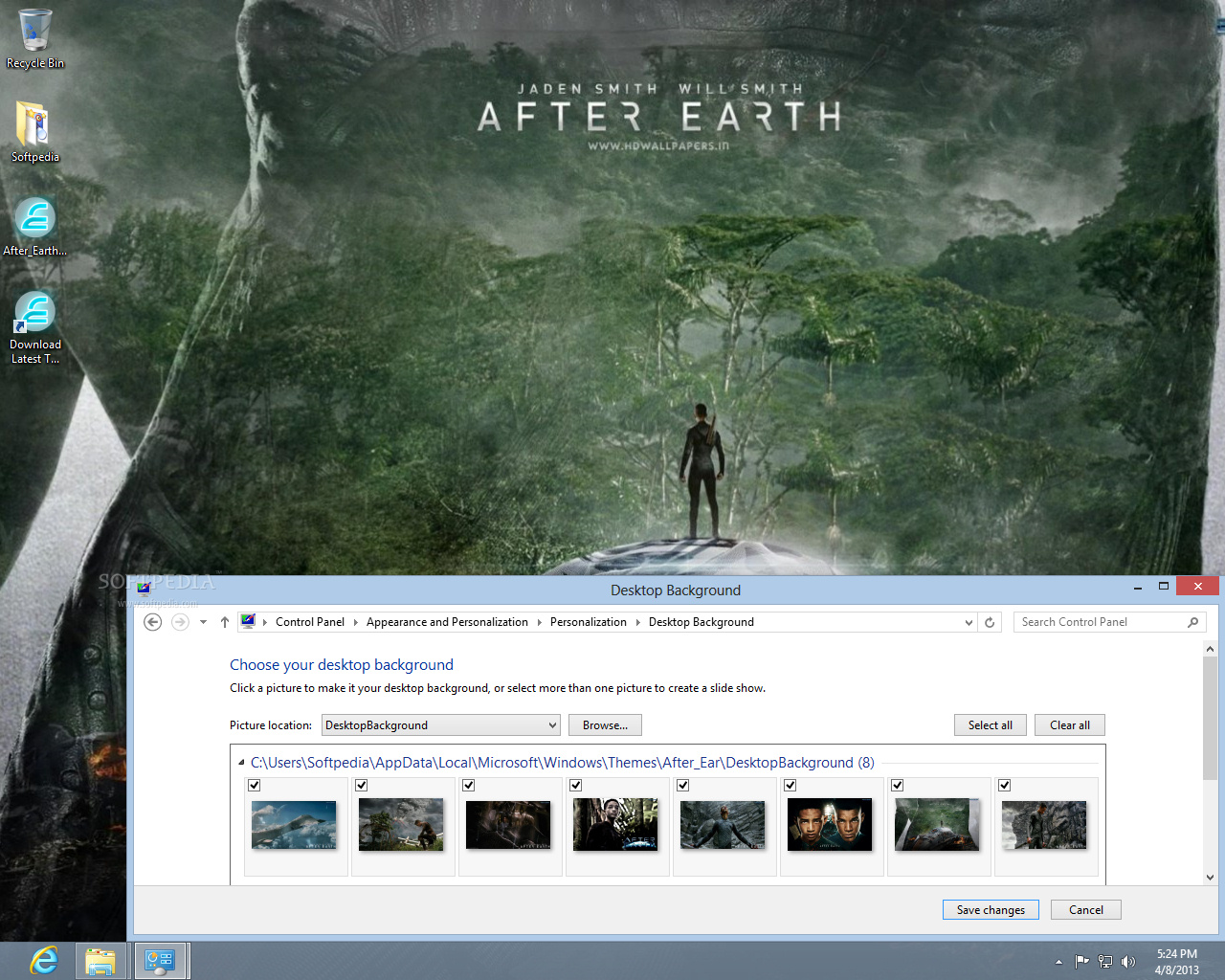Screen dimensions: 1225x980
Task: Click Desktop Background breadcrumb
Action: point(702,622)
